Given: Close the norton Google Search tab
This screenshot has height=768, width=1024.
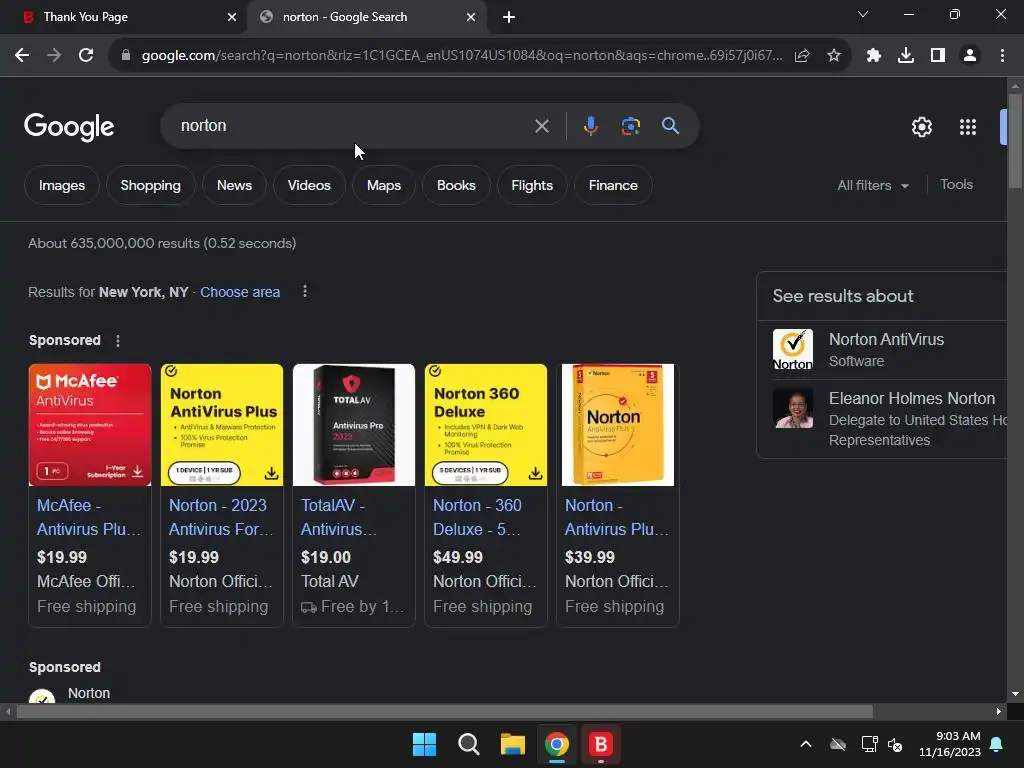Looking at the screenshot, I should point(471,17).
